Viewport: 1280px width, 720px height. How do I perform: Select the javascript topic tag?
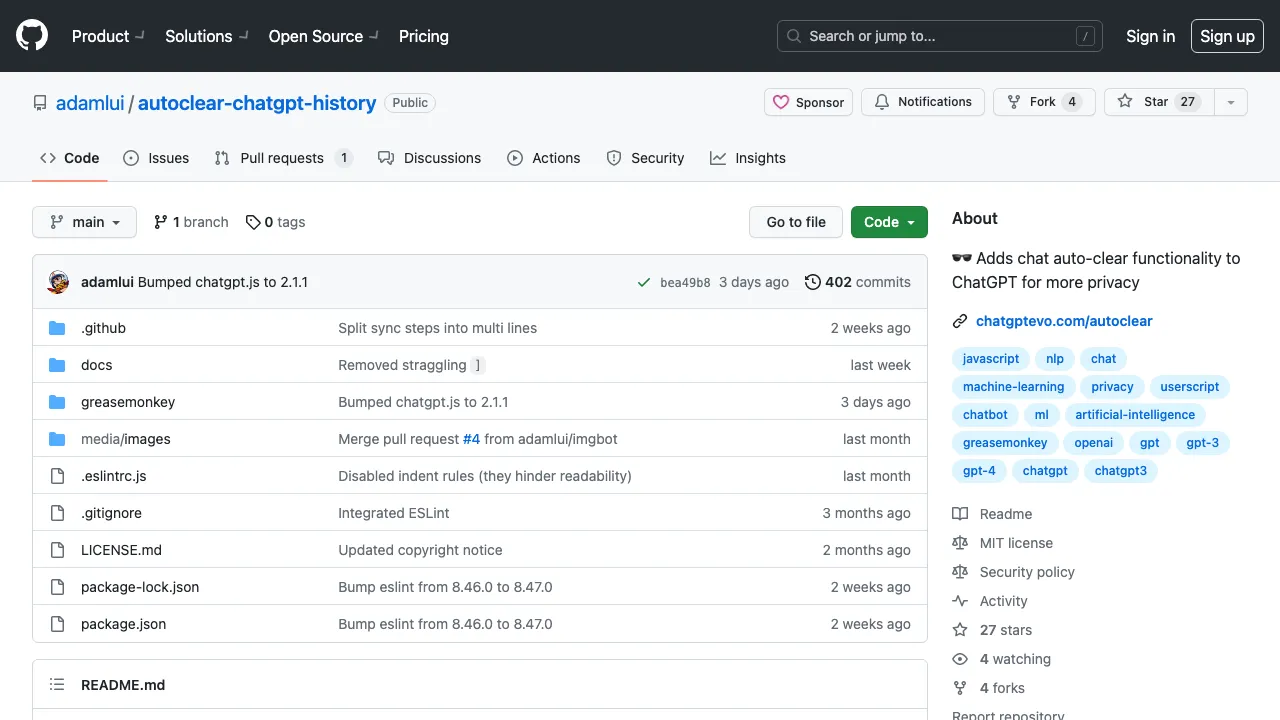(x=991, y=359)
